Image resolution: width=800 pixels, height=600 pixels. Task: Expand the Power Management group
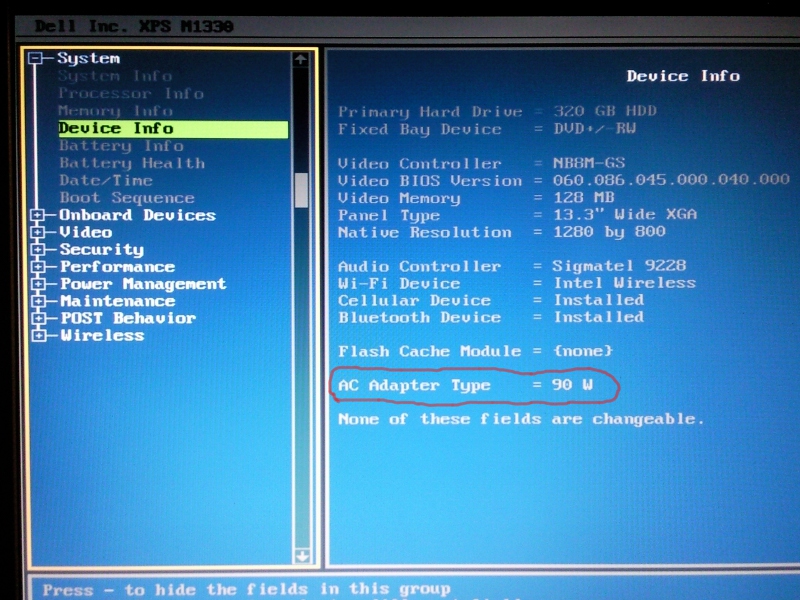[38, 284]
